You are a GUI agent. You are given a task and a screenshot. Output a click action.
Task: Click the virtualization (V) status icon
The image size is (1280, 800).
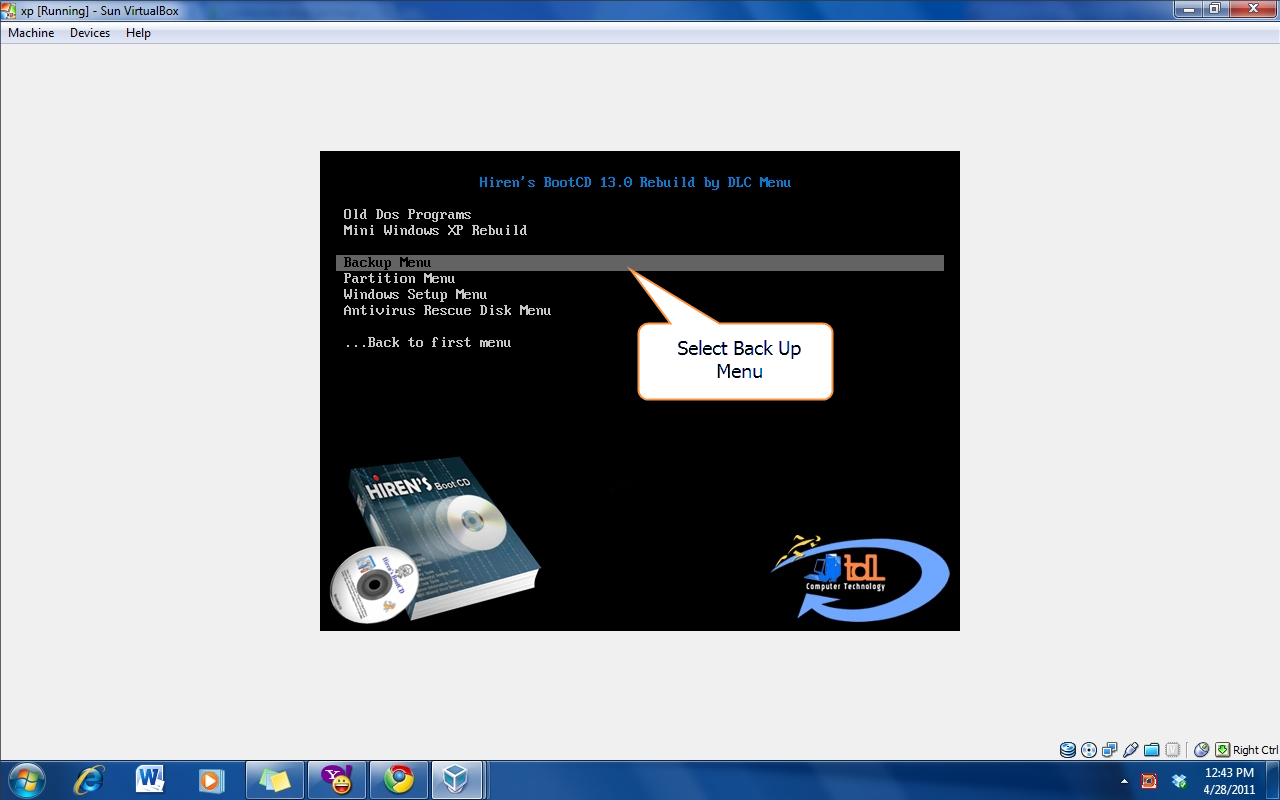point(1173,750)
